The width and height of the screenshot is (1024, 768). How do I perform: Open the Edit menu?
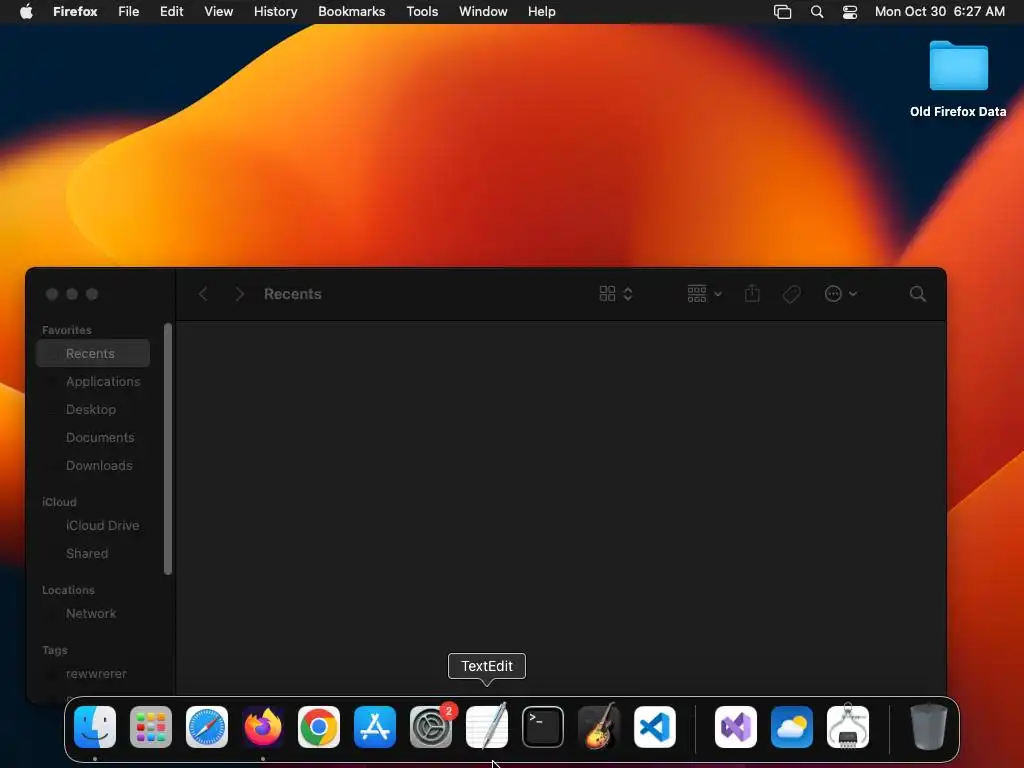point(172,12)
